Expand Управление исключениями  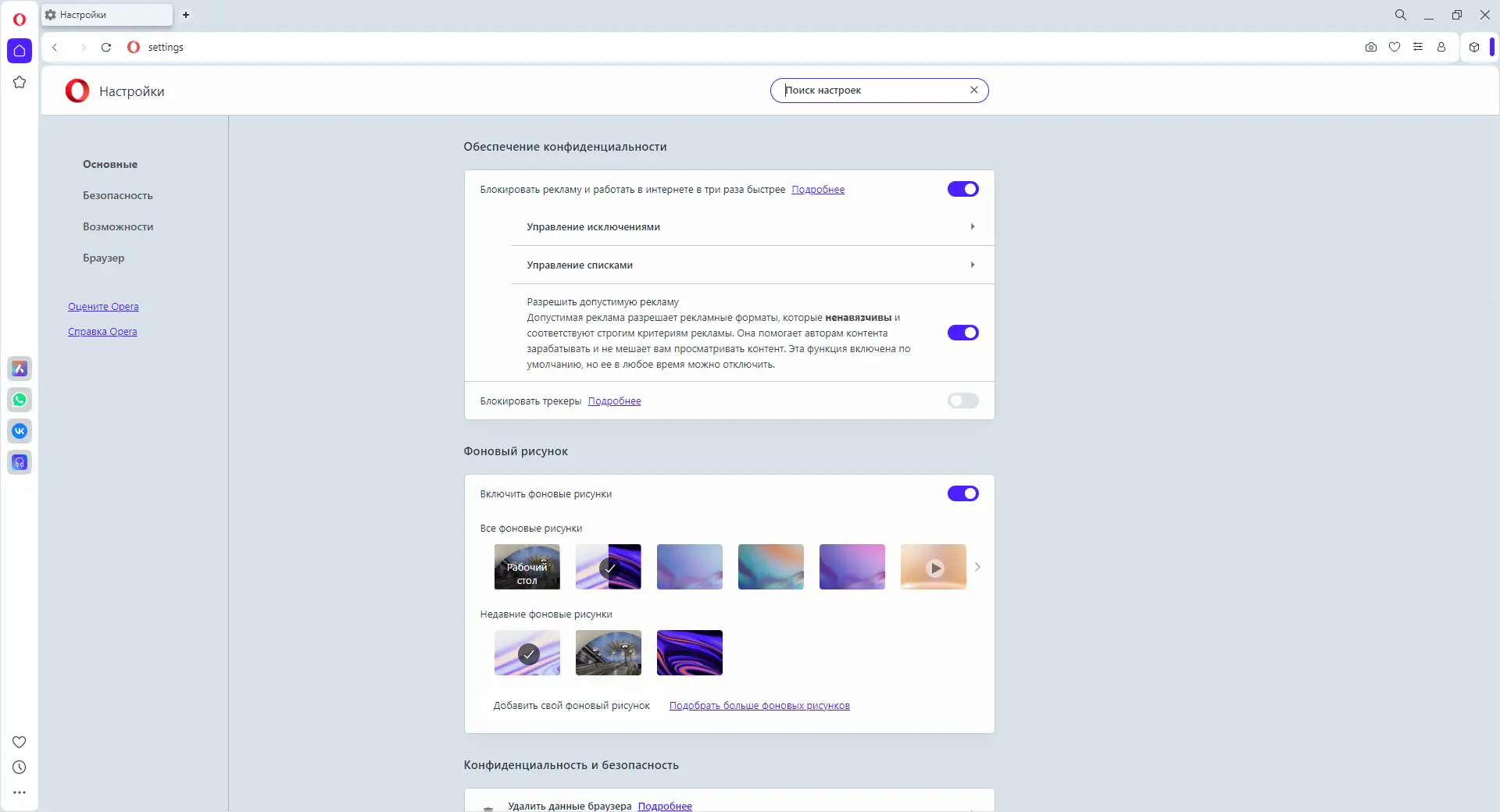(752, 226)
